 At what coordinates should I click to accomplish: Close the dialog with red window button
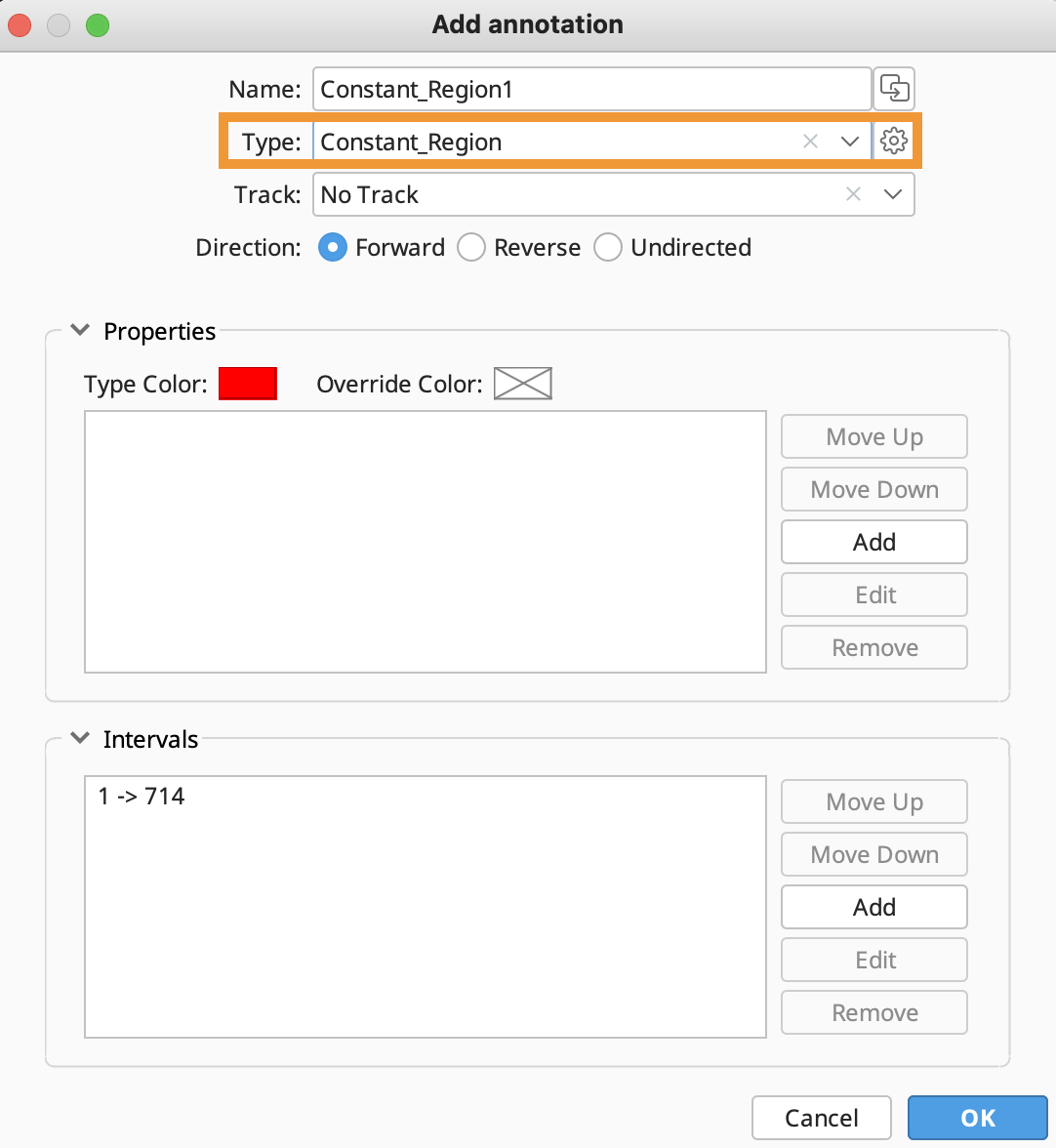[20, 25]
